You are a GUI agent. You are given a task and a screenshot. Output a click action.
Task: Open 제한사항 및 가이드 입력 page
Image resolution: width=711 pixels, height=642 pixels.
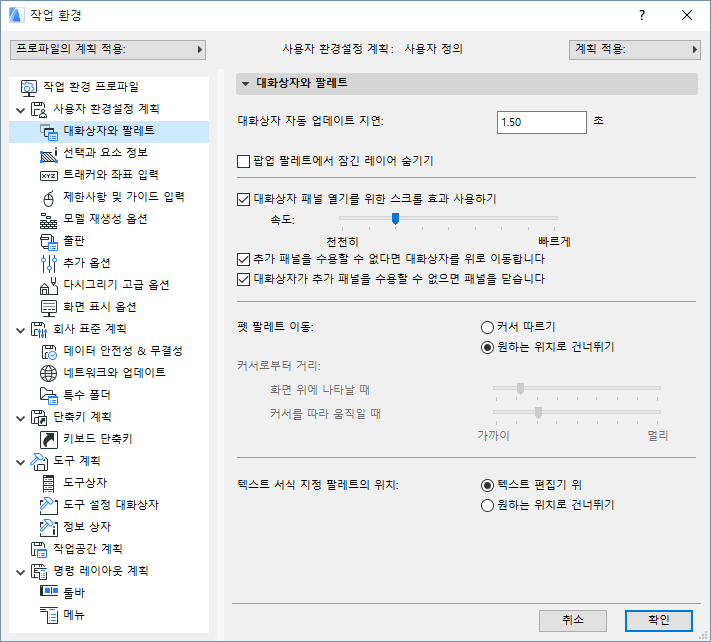click(124, 197)
